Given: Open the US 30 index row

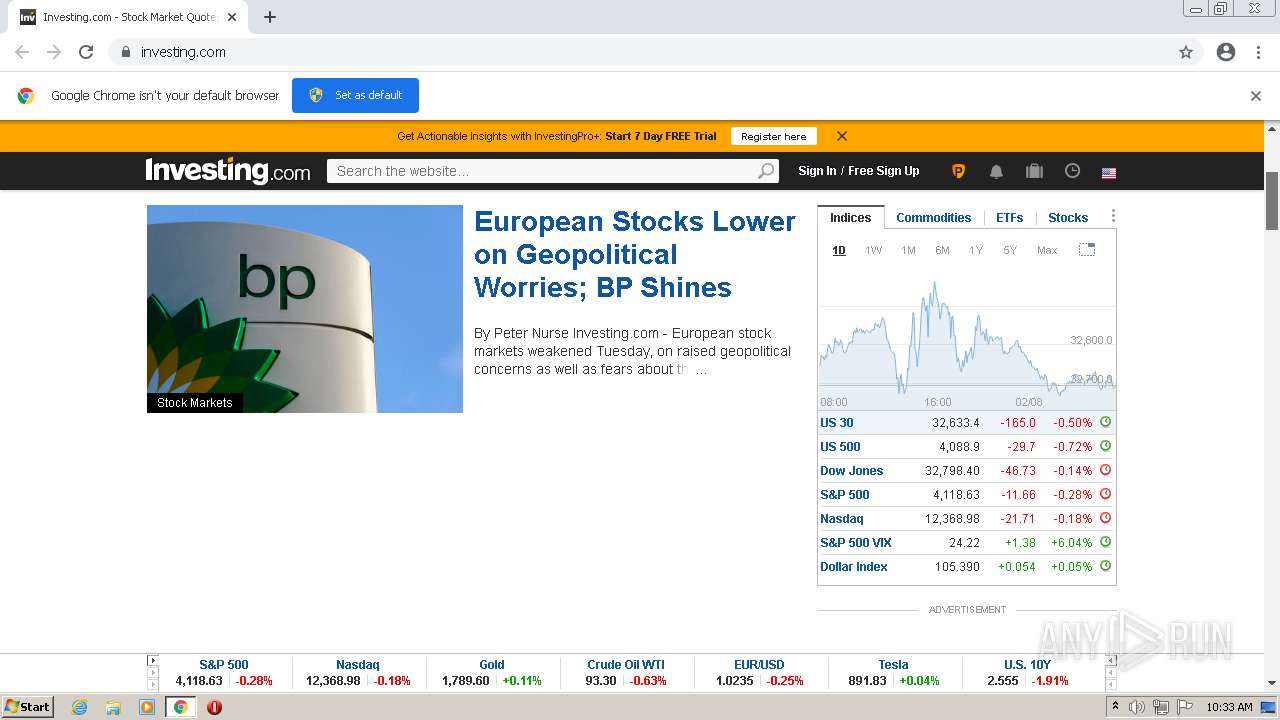Looking at the screenshot, I should (x=966, y=423).
